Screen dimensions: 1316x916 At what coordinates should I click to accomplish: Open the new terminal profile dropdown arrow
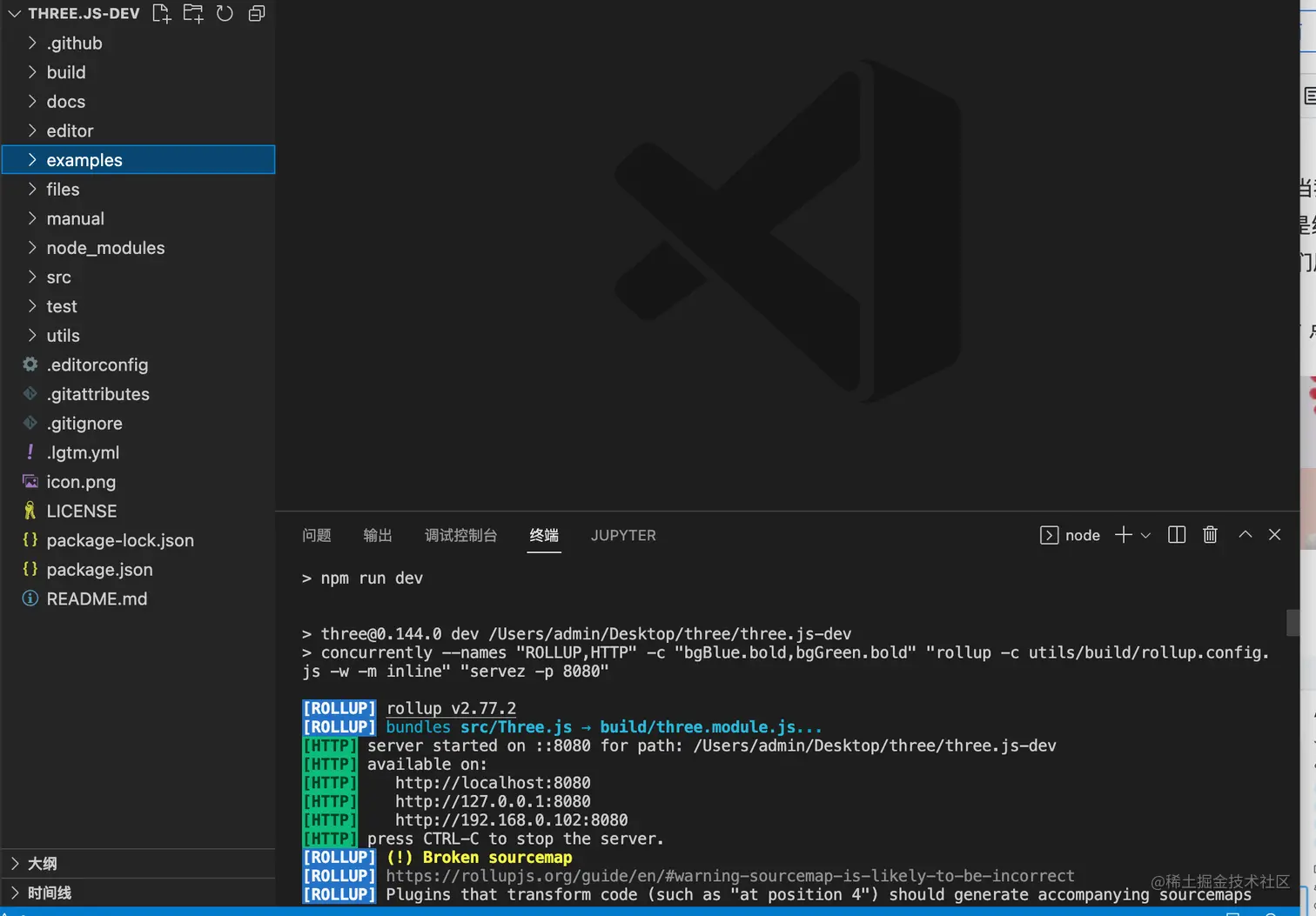pyautogui.click(x=1145, y=536)
